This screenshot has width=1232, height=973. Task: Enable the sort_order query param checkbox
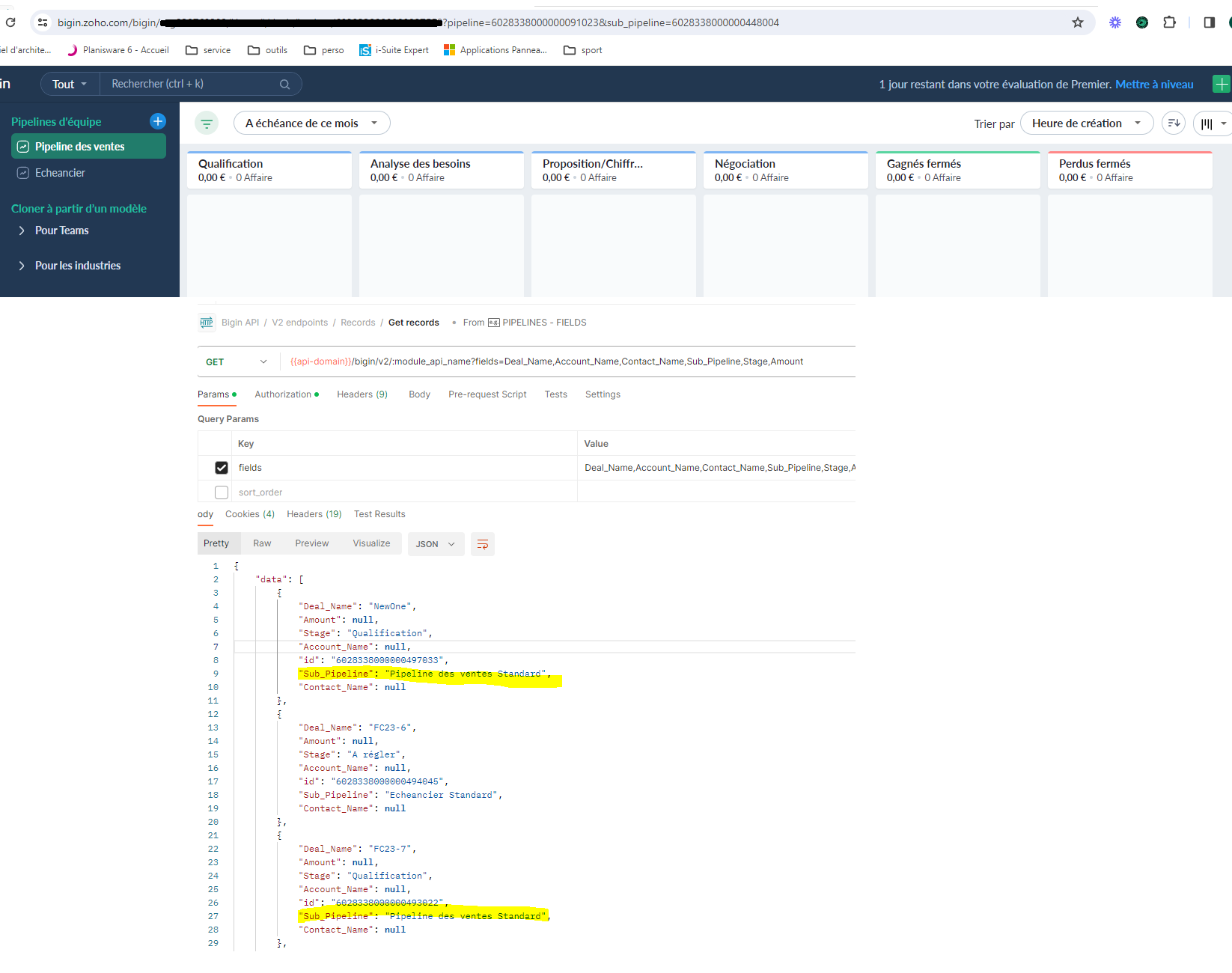coord(222,492)
